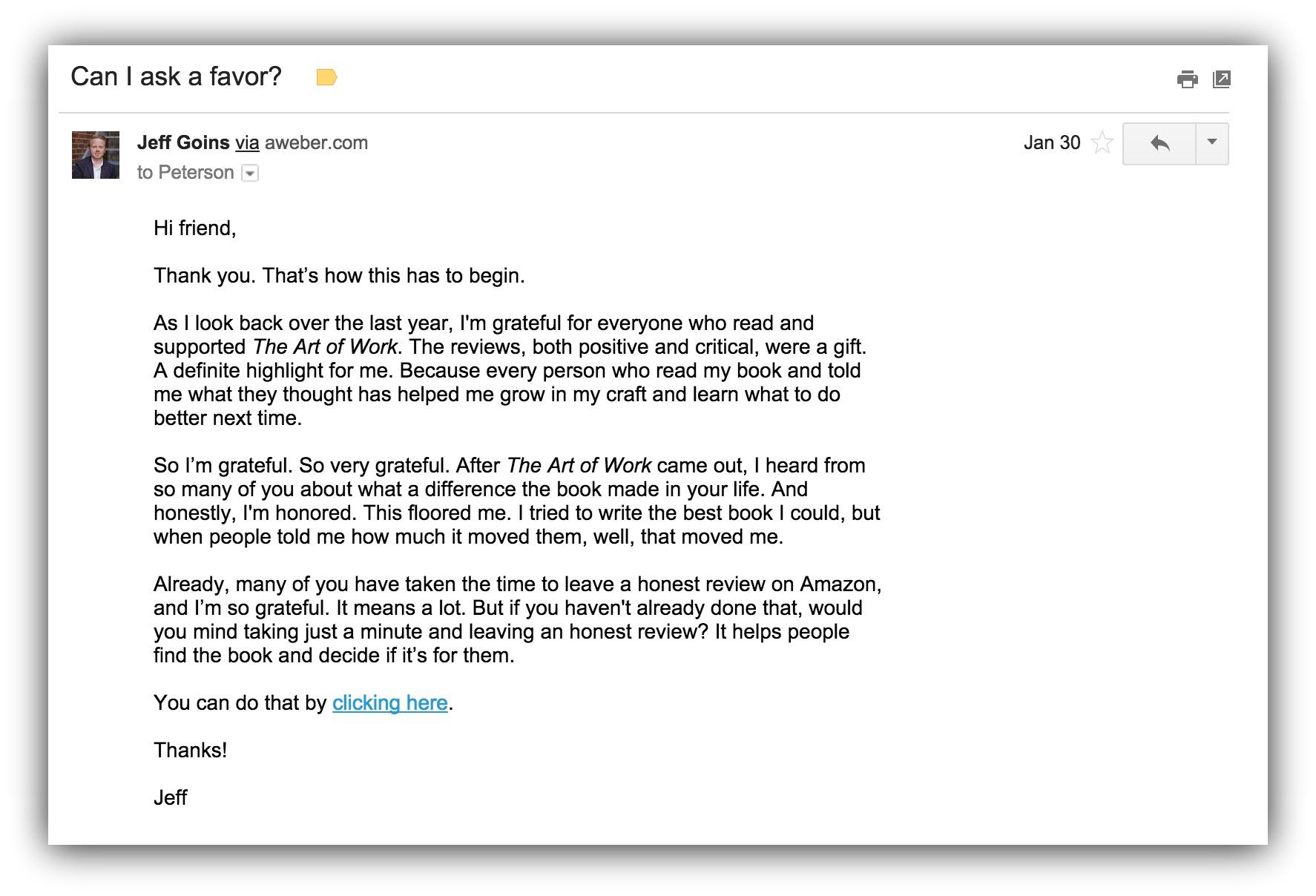Click the line "Thank you. That's how this has to begin."
1316x896 pixels.
[339, 275]
